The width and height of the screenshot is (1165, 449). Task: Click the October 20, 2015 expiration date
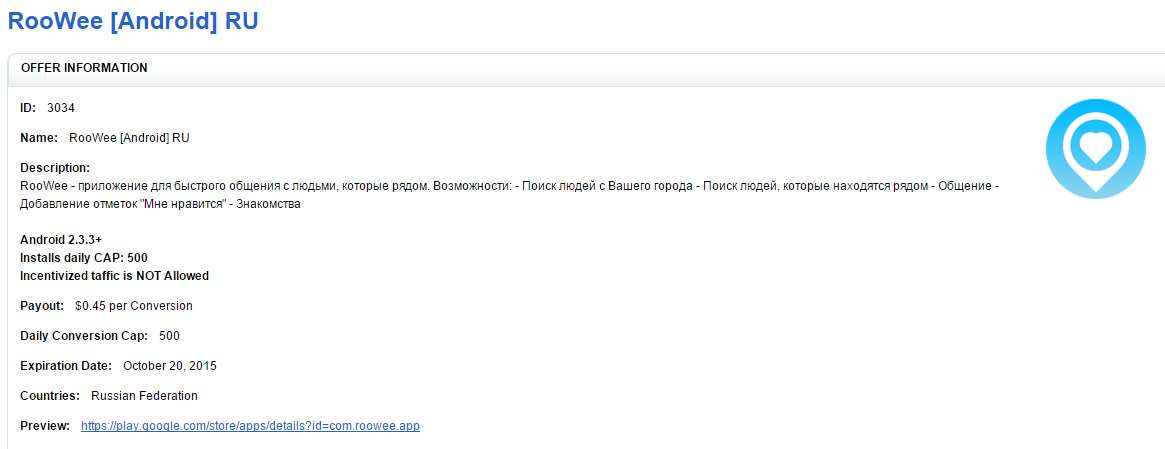tap(170, 366)
